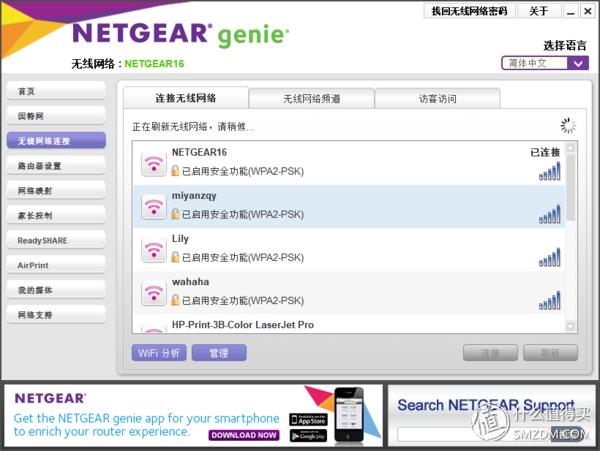Click the WiFi 分析 button

[x=159, y=353]
